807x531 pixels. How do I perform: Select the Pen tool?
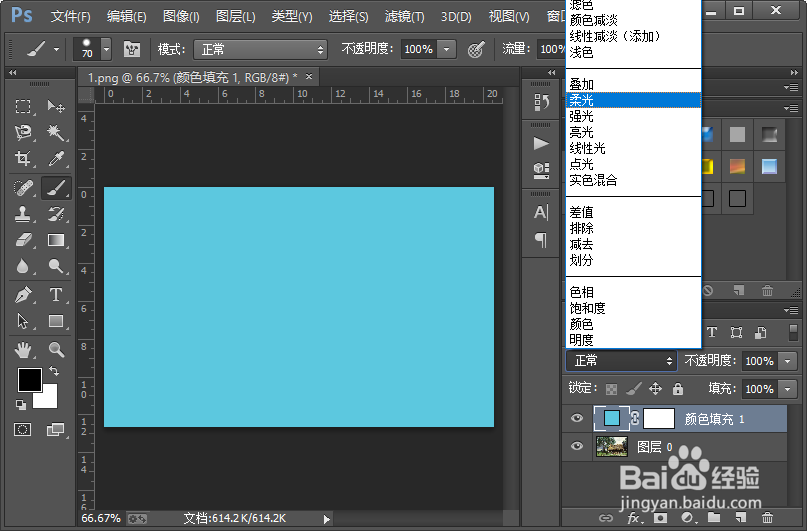(23, 295)
